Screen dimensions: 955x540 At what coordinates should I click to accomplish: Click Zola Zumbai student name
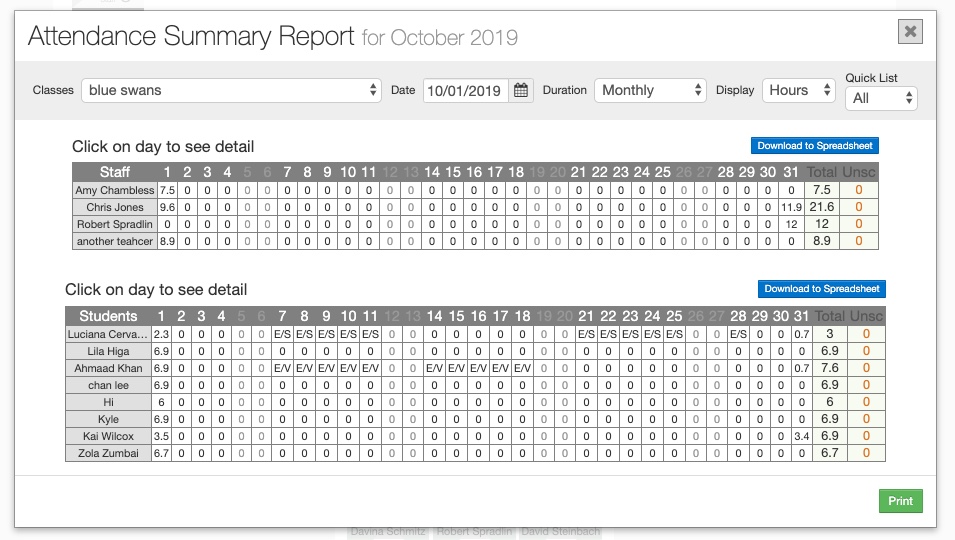tap(109, 453)
